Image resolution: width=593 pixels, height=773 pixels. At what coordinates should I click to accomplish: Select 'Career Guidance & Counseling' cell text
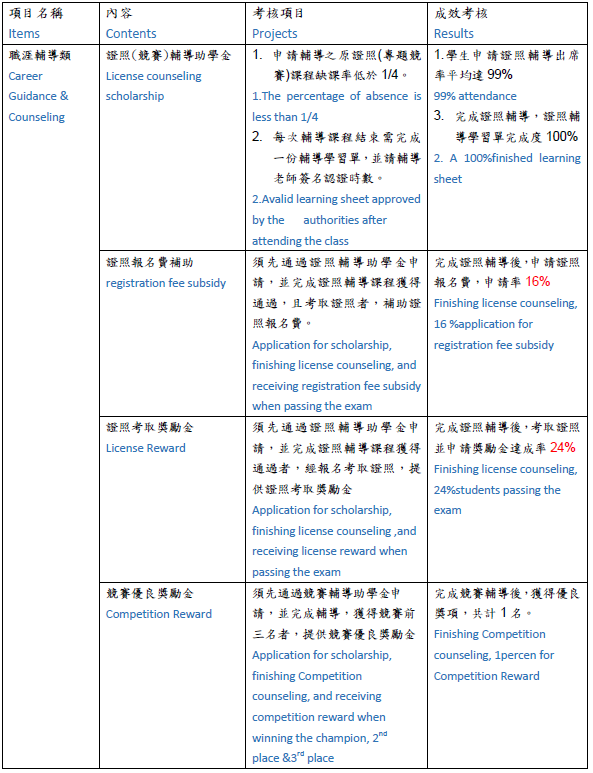(x=38, y=97)
